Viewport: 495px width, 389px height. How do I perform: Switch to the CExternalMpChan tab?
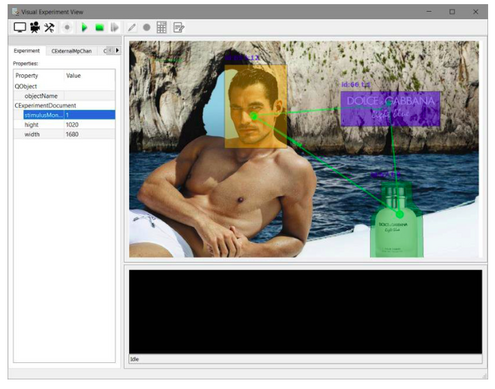pyautogui.click(x=71, y=51)
